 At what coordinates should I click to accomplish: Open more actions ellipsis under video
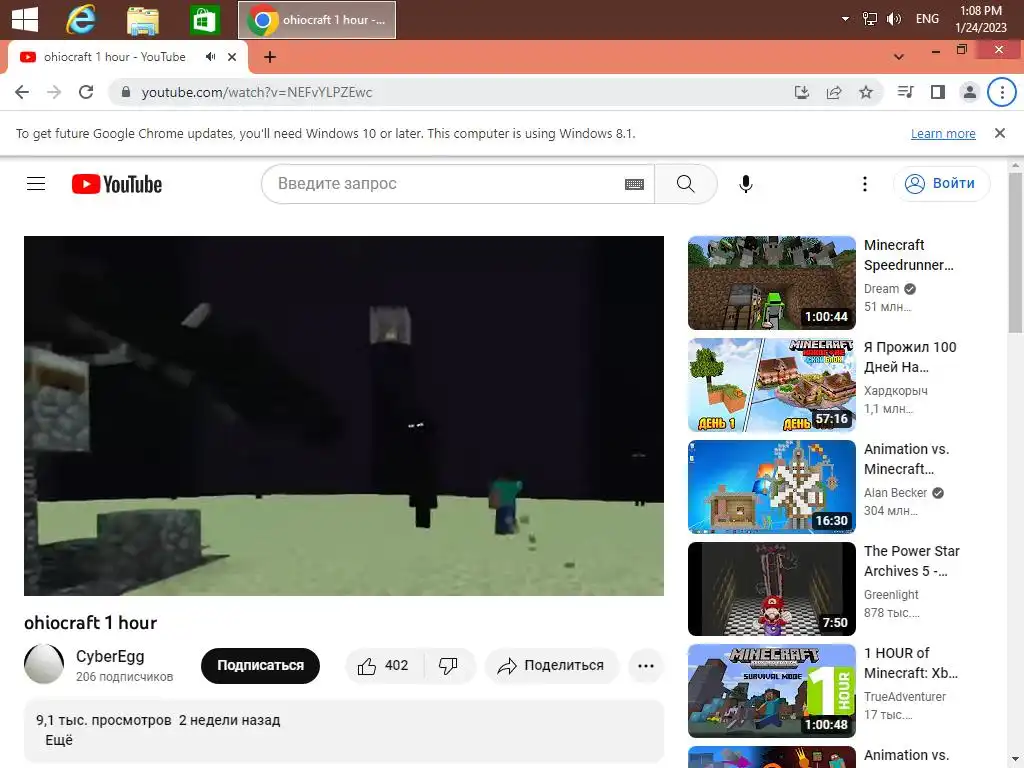(x=646, y=665)
